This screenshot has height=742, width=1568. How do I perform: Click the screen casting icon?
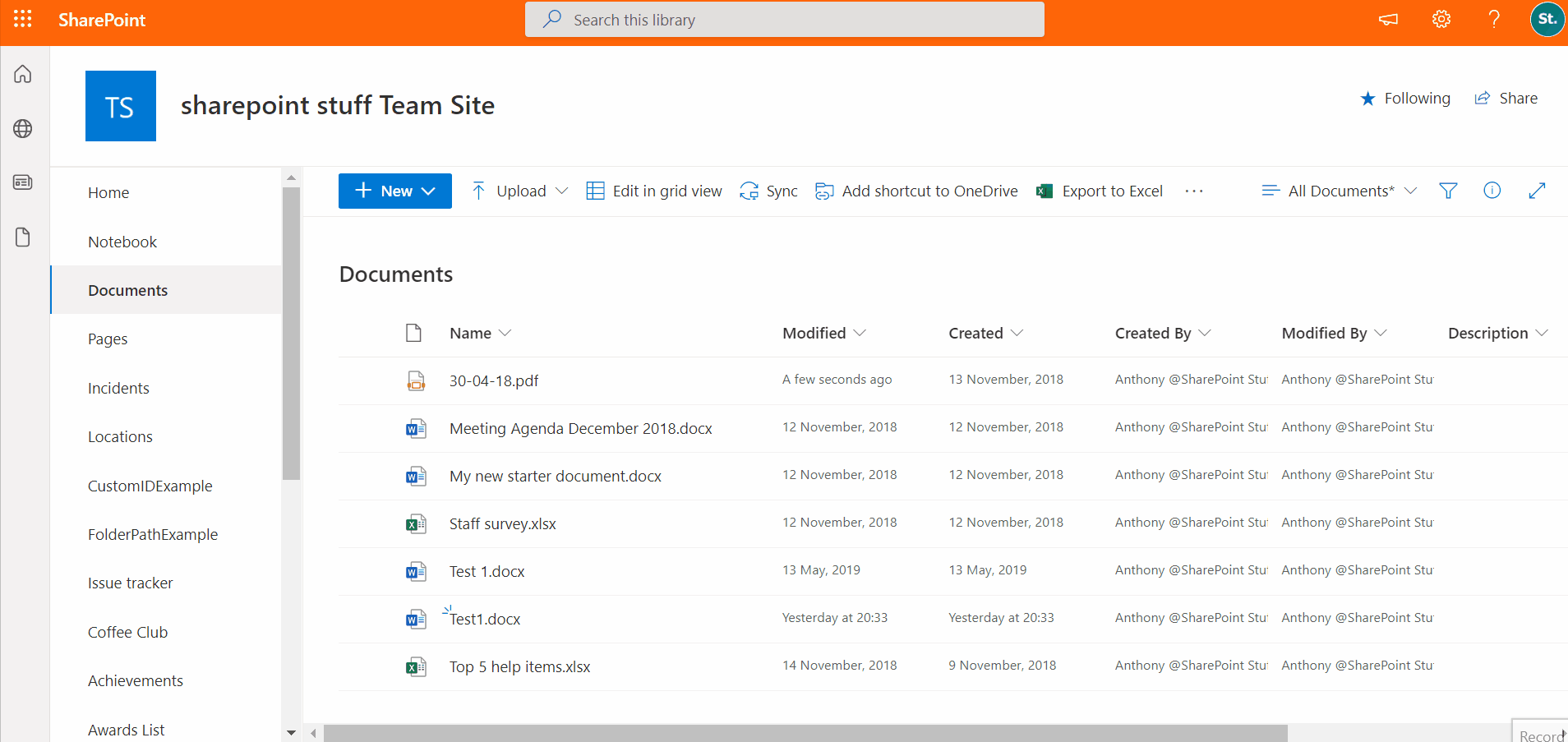[1388, 19]
